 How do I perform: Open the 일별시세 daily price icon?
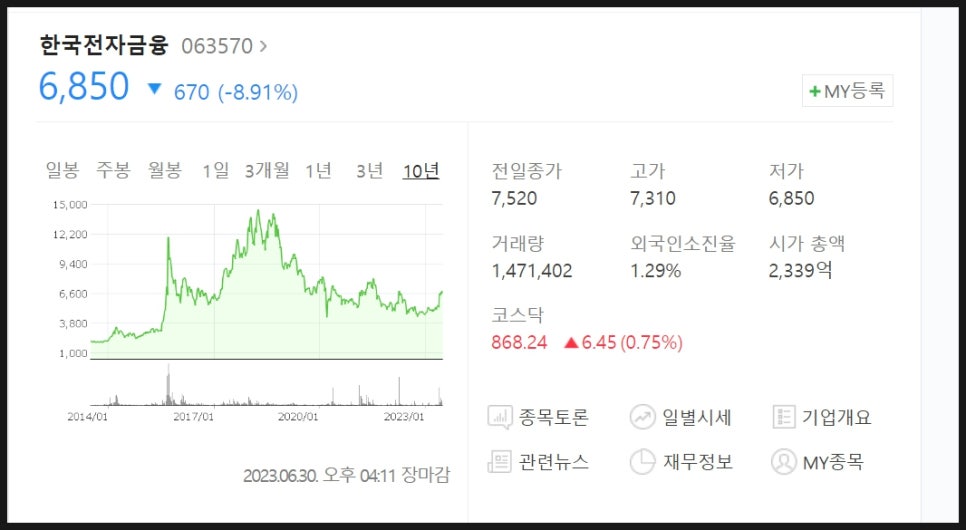(642, 417)
